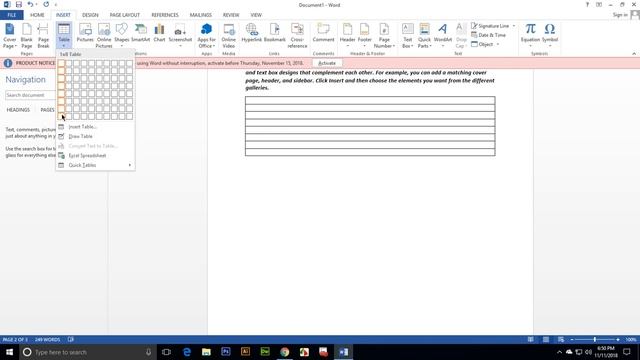Image resolution: width=640 pixels, height=360 pixels.
Task: Click first row of the inserted table
Action: coord(370,100)
